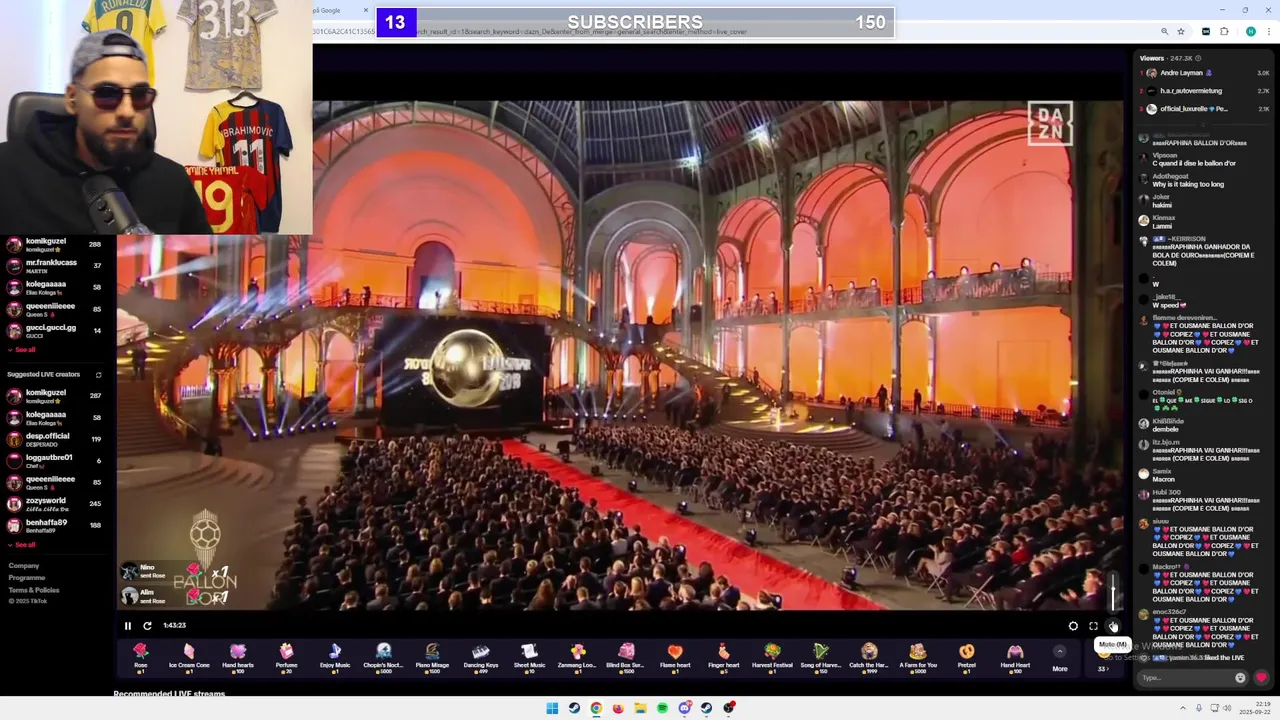Image resolution: width=1280 pixels, height=720 pixels.
Task: Send the Hand Heart gift
Action: coord(1015,656)
